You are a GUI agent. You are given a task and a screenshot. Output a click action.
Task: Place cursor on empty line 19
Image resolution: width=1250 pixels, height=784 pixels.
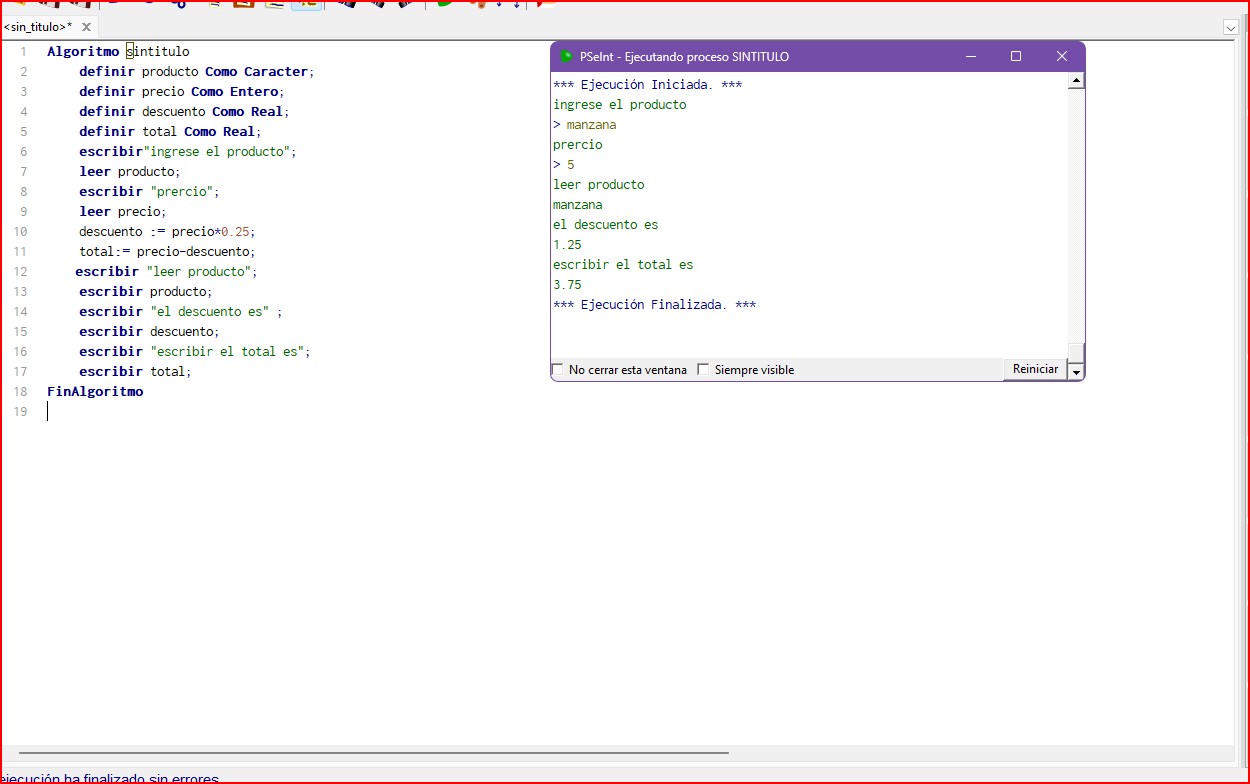(x=200, y=412)
